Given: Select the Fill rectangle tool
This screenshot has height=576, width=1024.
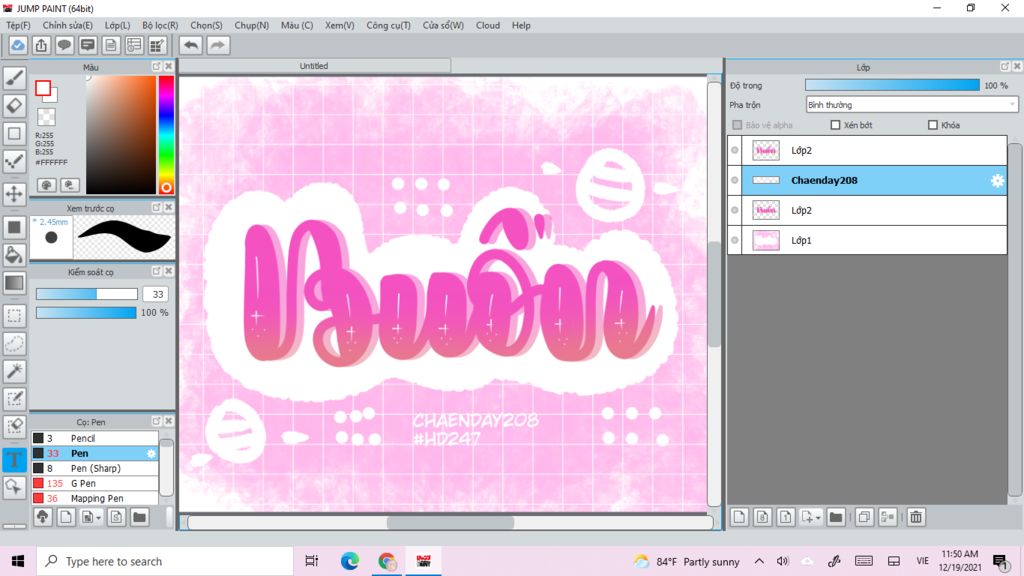Looking at the screenshot, I should [x=14, y=227].
